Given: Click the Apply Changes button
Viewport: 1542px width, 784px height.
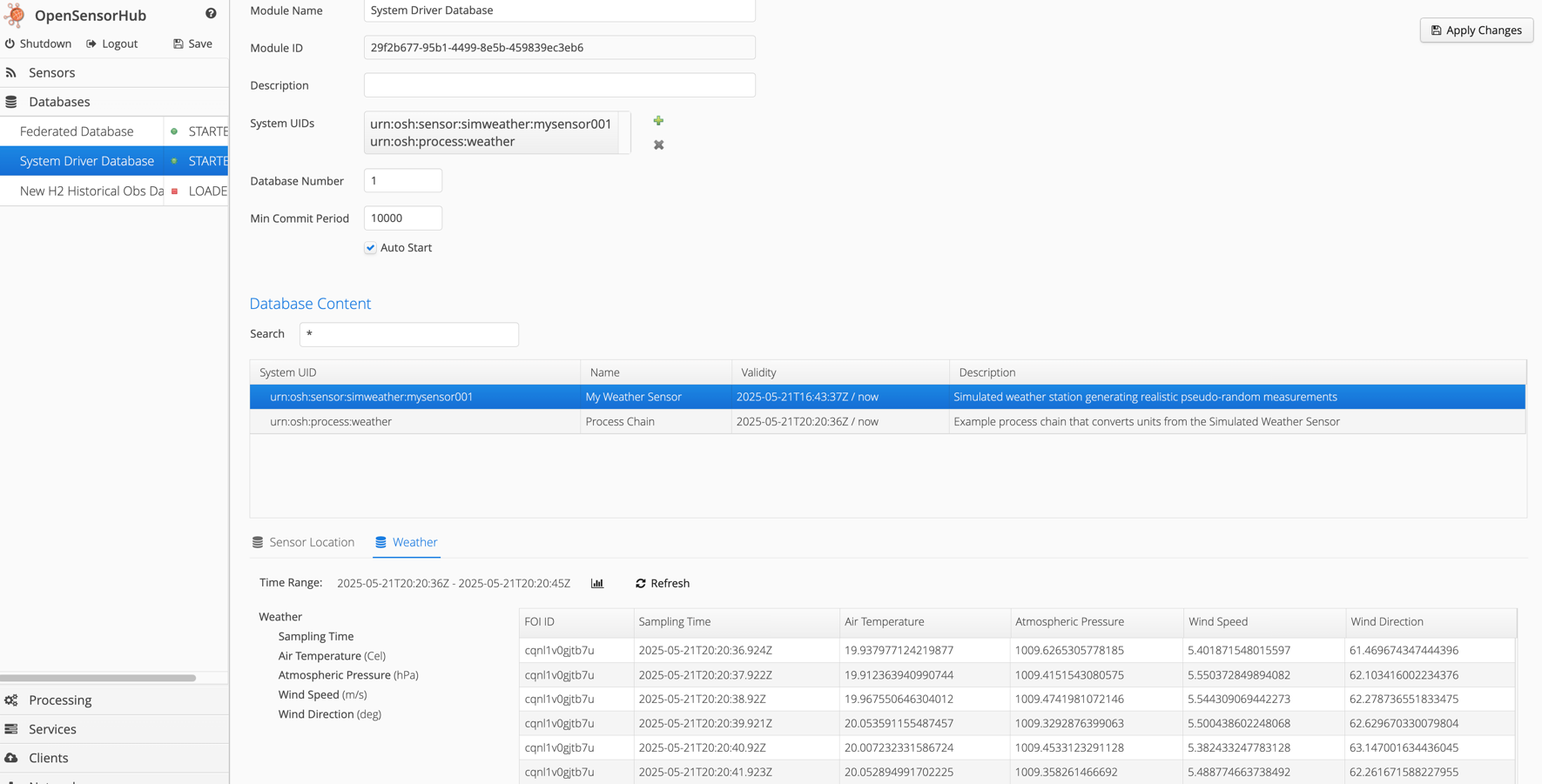Looking at the screenshot, I should pyautogui.click(x=1476, y=30).
